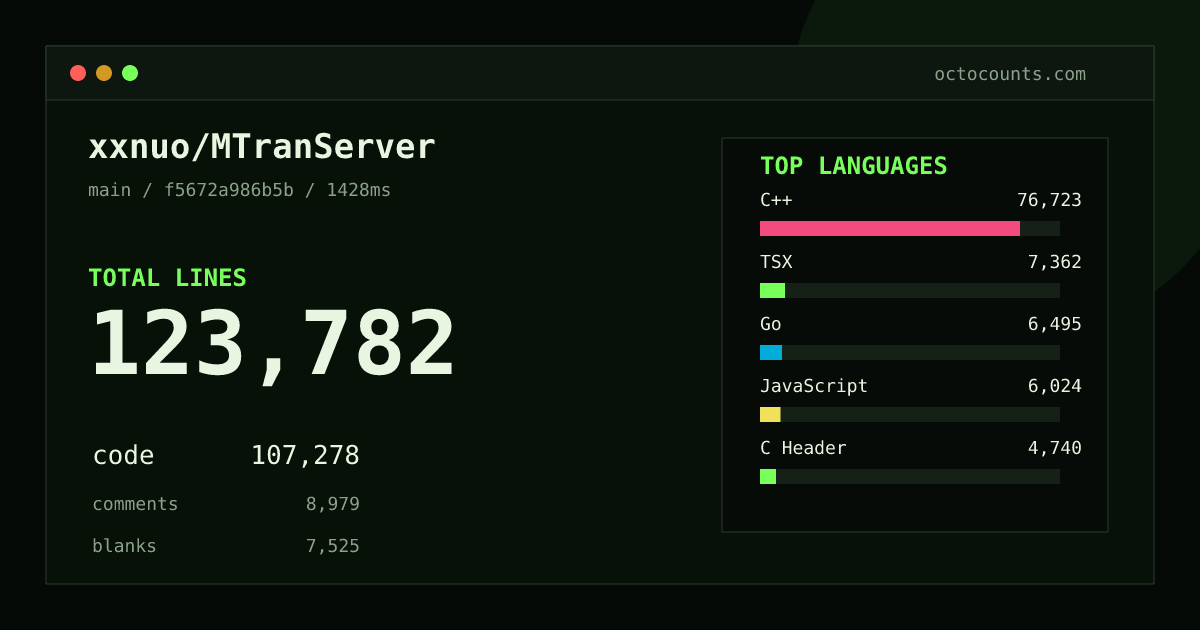Screen dimensions: 1200x630
Task: Select the total count 123,782
Action: click(x=273, y=345)
